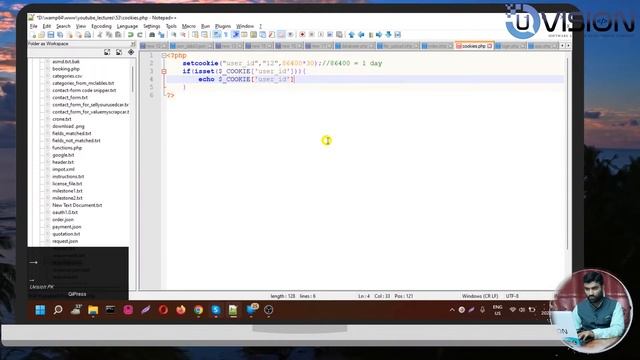Click the blue left arrow toolbar icon
The width and height of the screenshot is (640, 360).
click(361, 35)
